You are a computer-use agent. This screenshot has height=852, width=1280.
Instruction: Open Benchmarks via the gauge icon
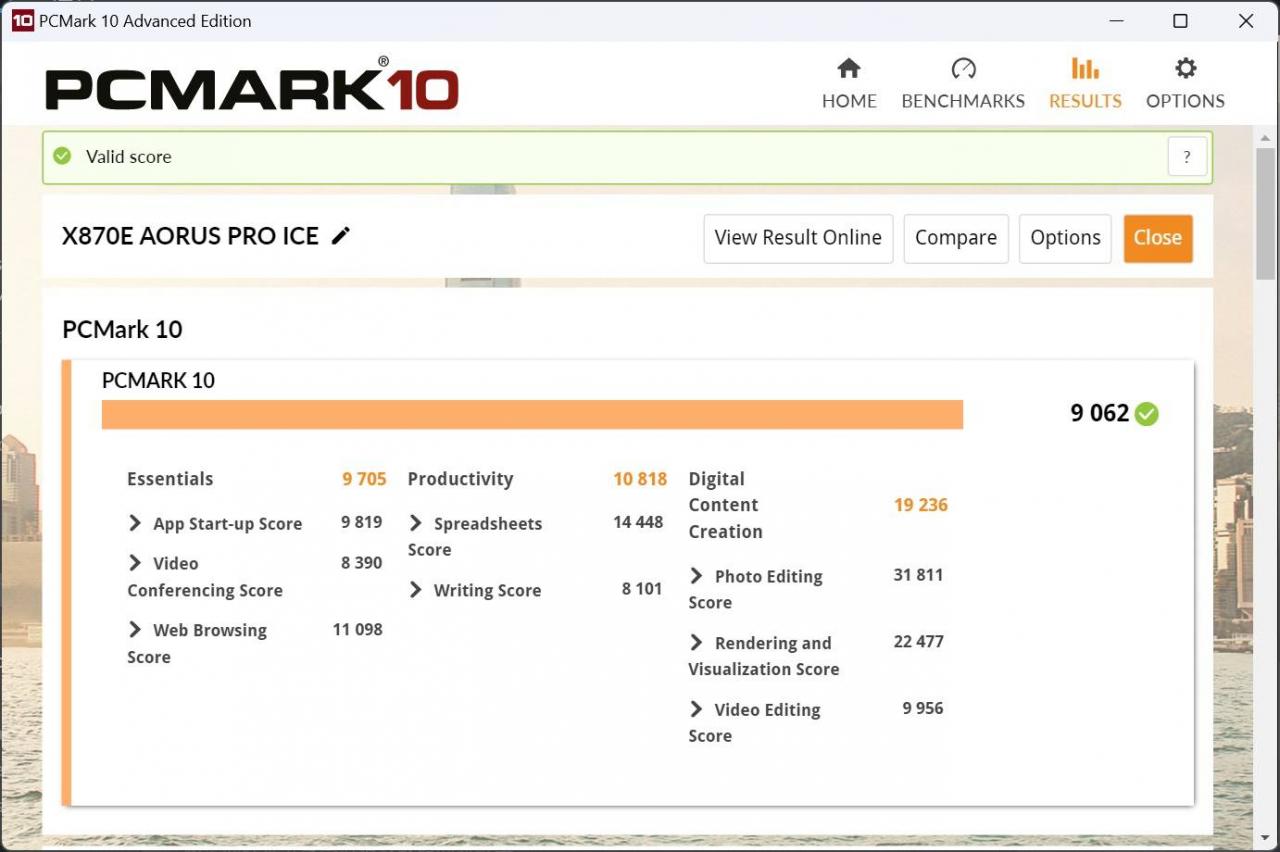[x=962, y=68]
